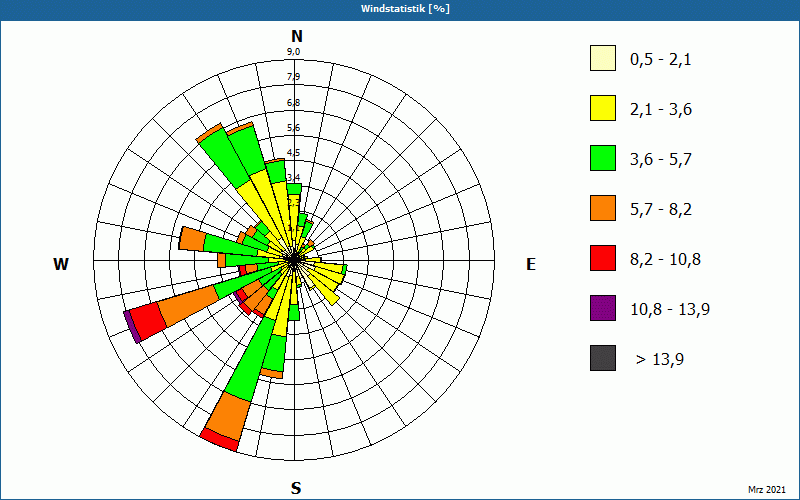Click the legend label '5,7 - 8,2'
This screenshot has height=500, width=800.
click(x=661, y=210)
